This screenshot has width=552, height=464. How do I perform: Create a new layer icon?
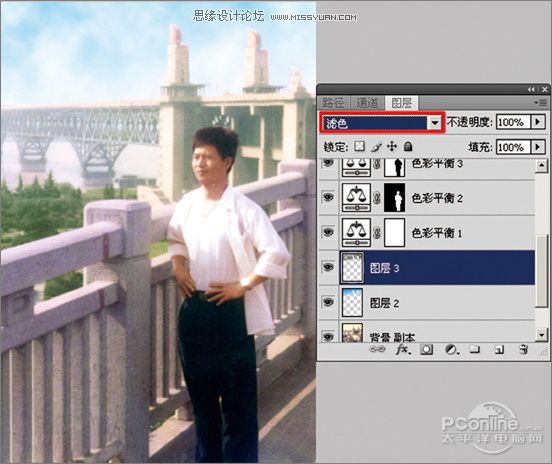(499, 350)
